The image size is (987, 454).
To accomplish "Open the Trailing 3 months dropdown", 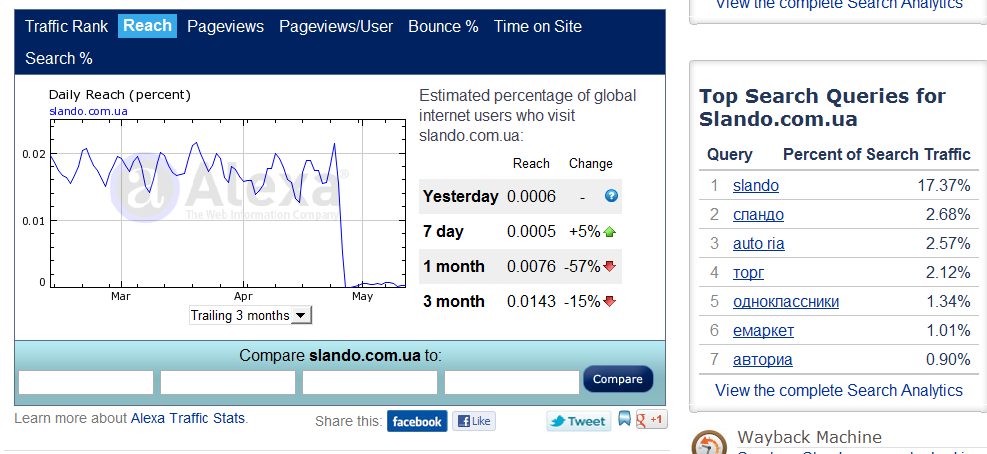I will [251, 315].
